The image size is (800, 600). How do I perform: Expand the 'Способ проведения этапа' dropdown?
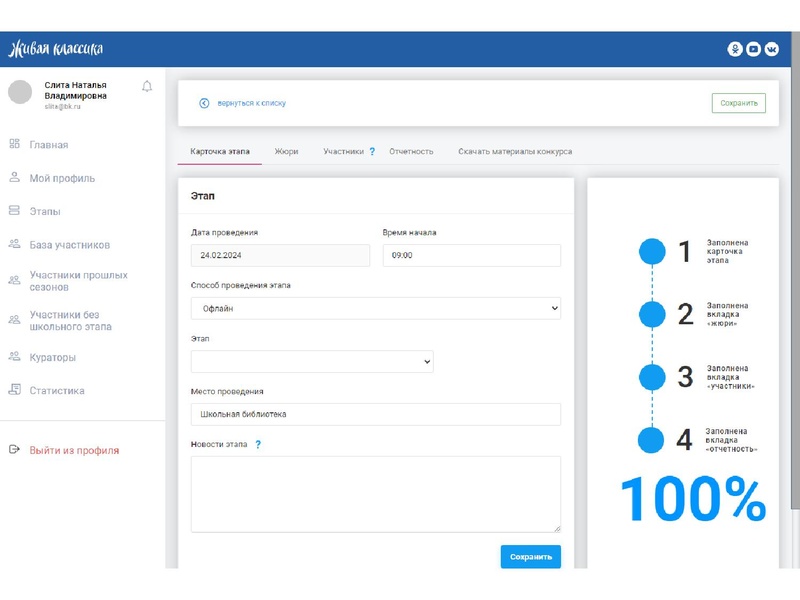[375, 309]
